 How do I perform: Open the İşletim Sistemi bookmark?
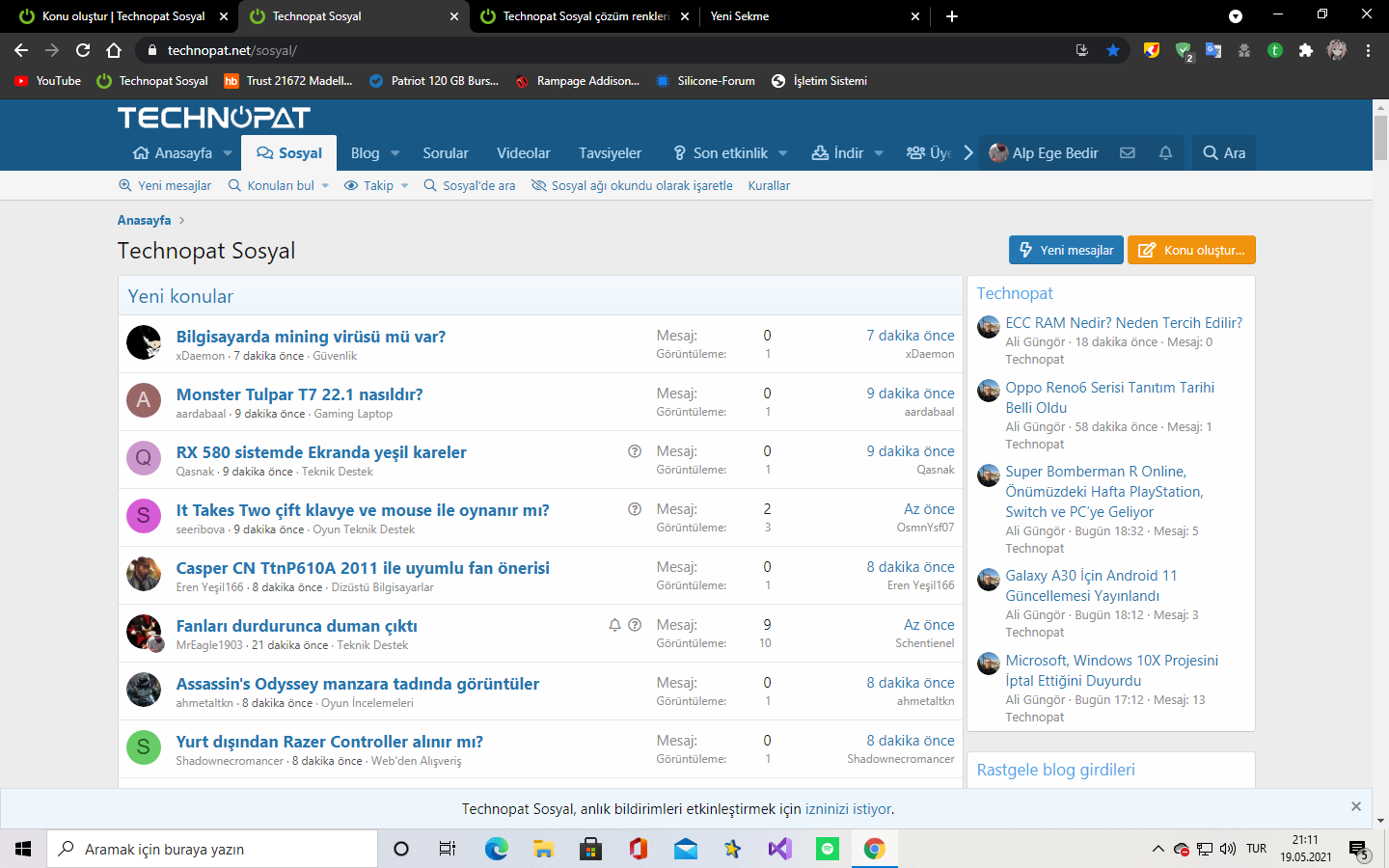pos(819,81)
